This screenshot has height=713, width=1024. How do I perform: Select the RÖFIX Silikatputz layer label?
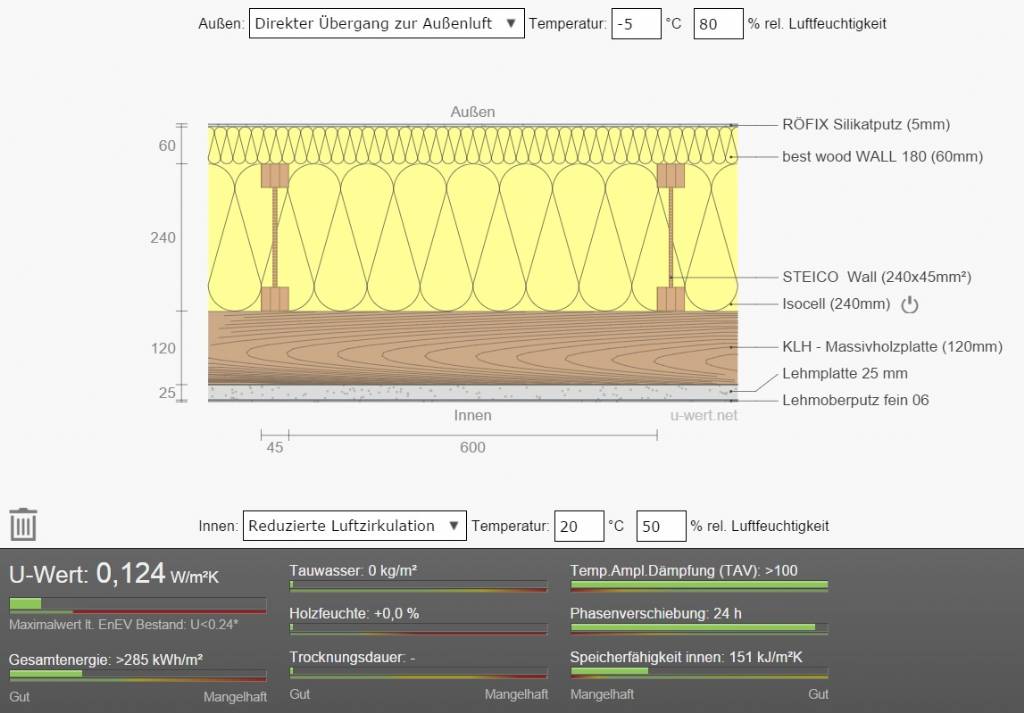point(865,125)
